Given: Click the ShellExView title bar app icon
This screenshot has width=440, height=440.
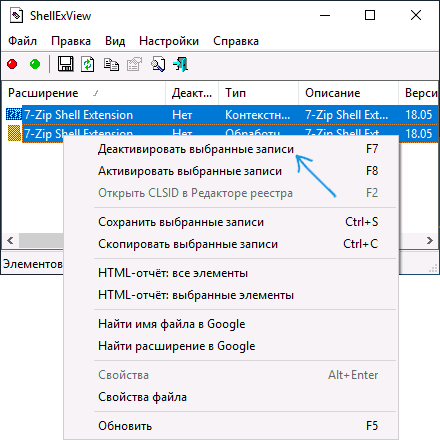Looking at the screenshot, I should point(16,16).
